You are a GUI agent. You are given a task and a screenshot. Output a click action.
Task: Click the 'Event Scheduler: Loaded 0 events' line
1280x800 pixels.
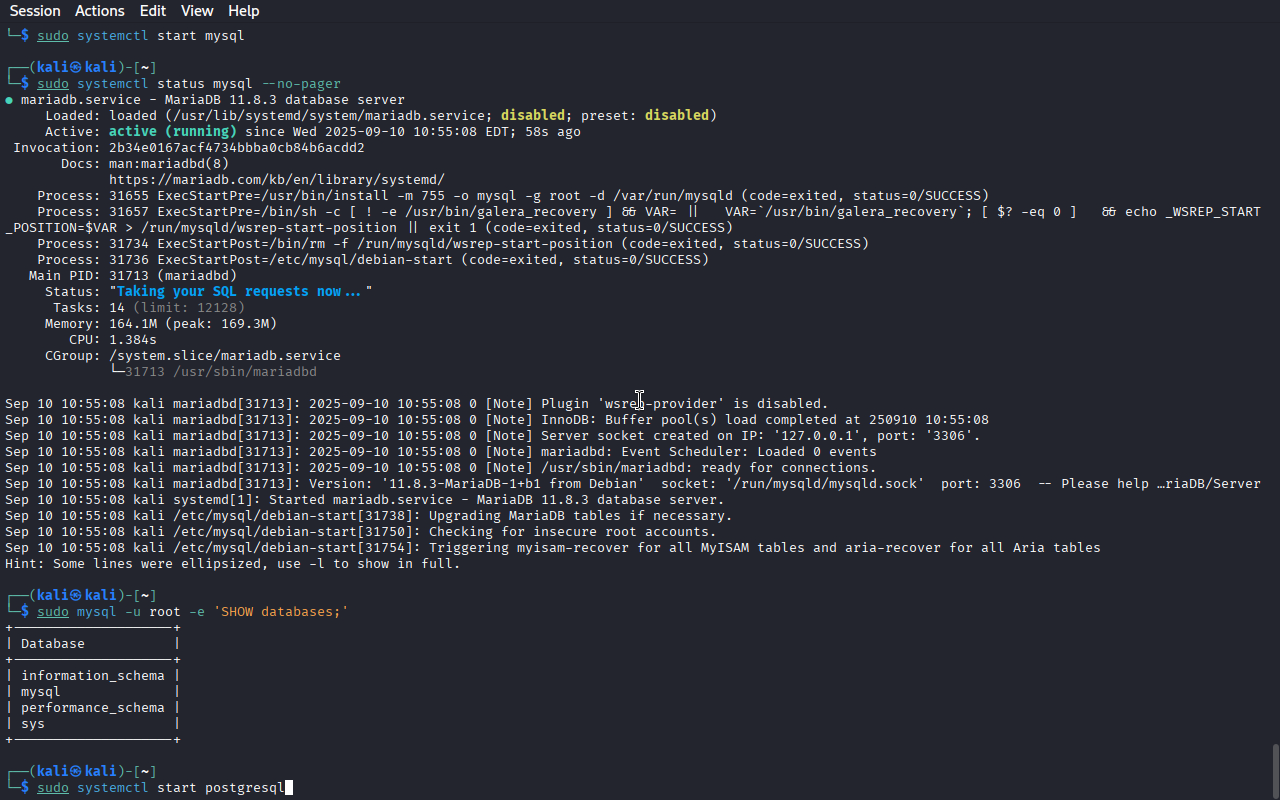click(x=441, y=452)
